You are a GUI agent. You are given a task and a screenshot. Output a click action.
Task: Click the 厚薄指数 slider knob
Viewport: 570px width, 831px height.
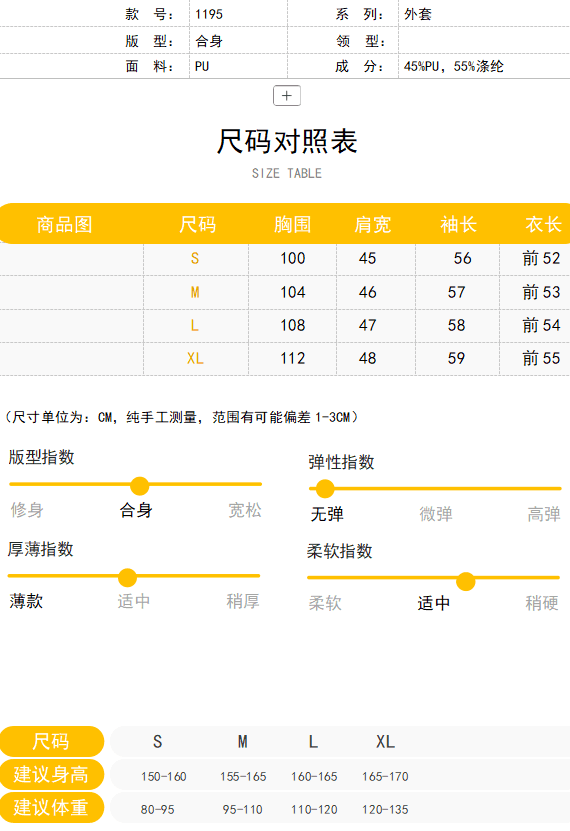[128, 578]
